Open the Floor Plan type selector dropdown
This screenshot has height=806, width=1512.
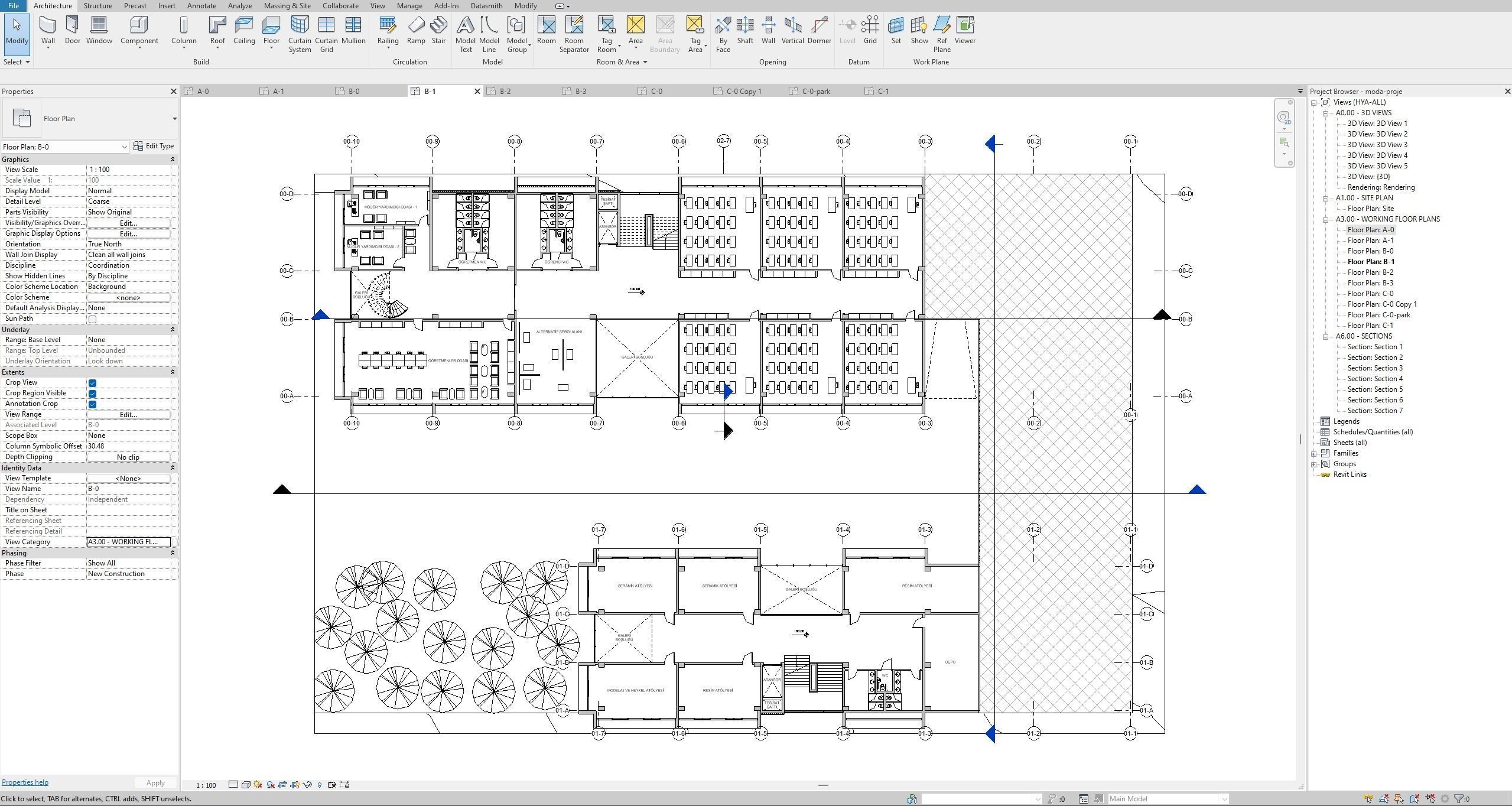point(174,118)
